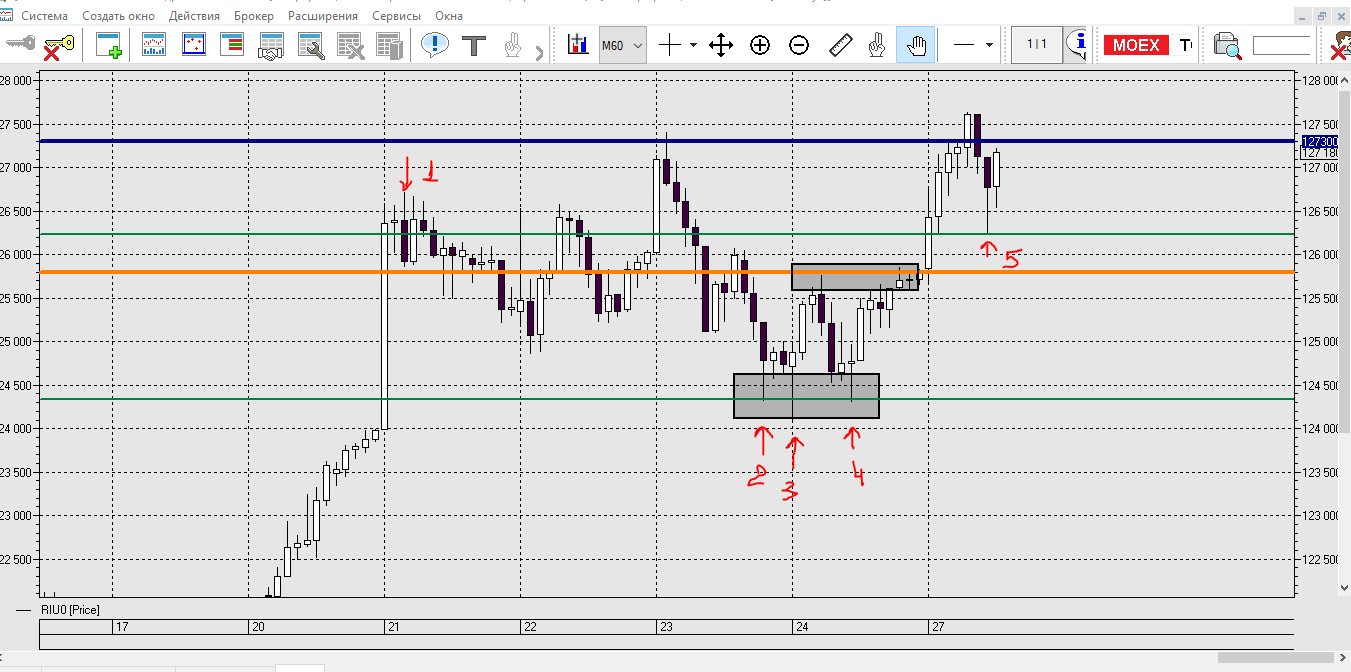Image resolution: width=1351 pixels, height=672 pixels.
Task: Open the M60 timeframe dropdown
Action: click(622, 45)
